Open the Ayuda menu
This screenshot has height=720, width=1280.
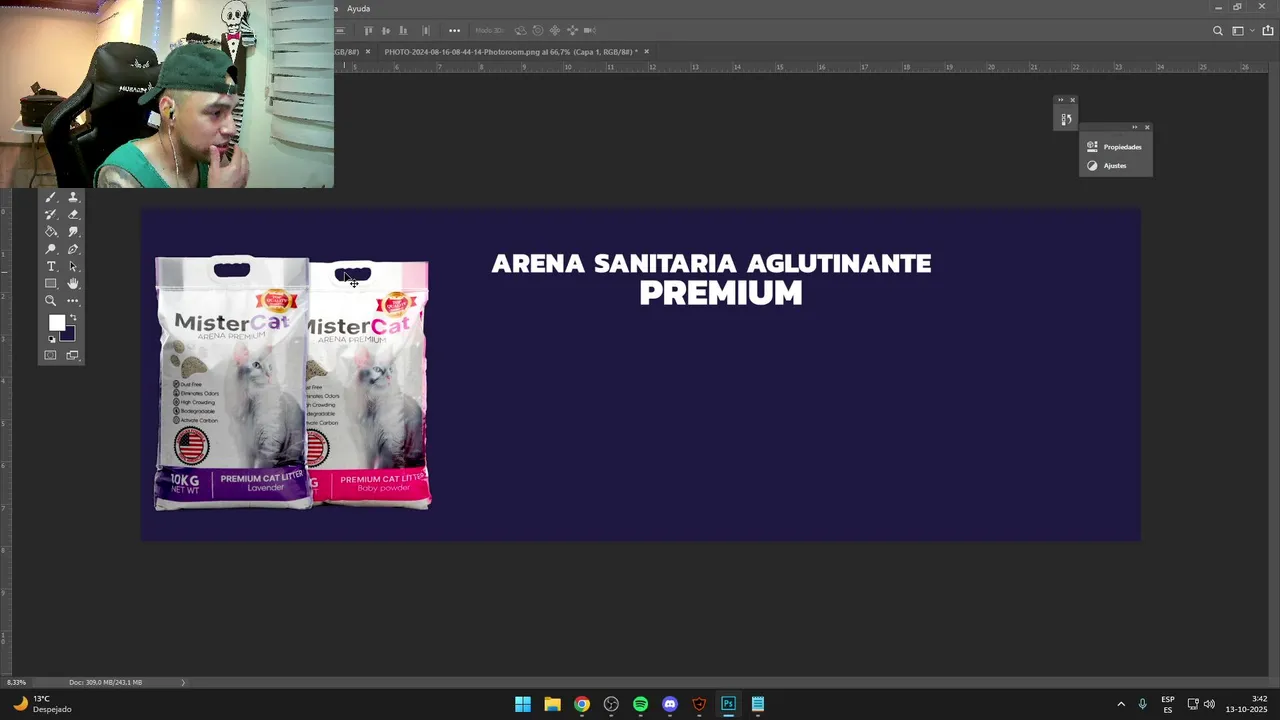coord(358,8)
